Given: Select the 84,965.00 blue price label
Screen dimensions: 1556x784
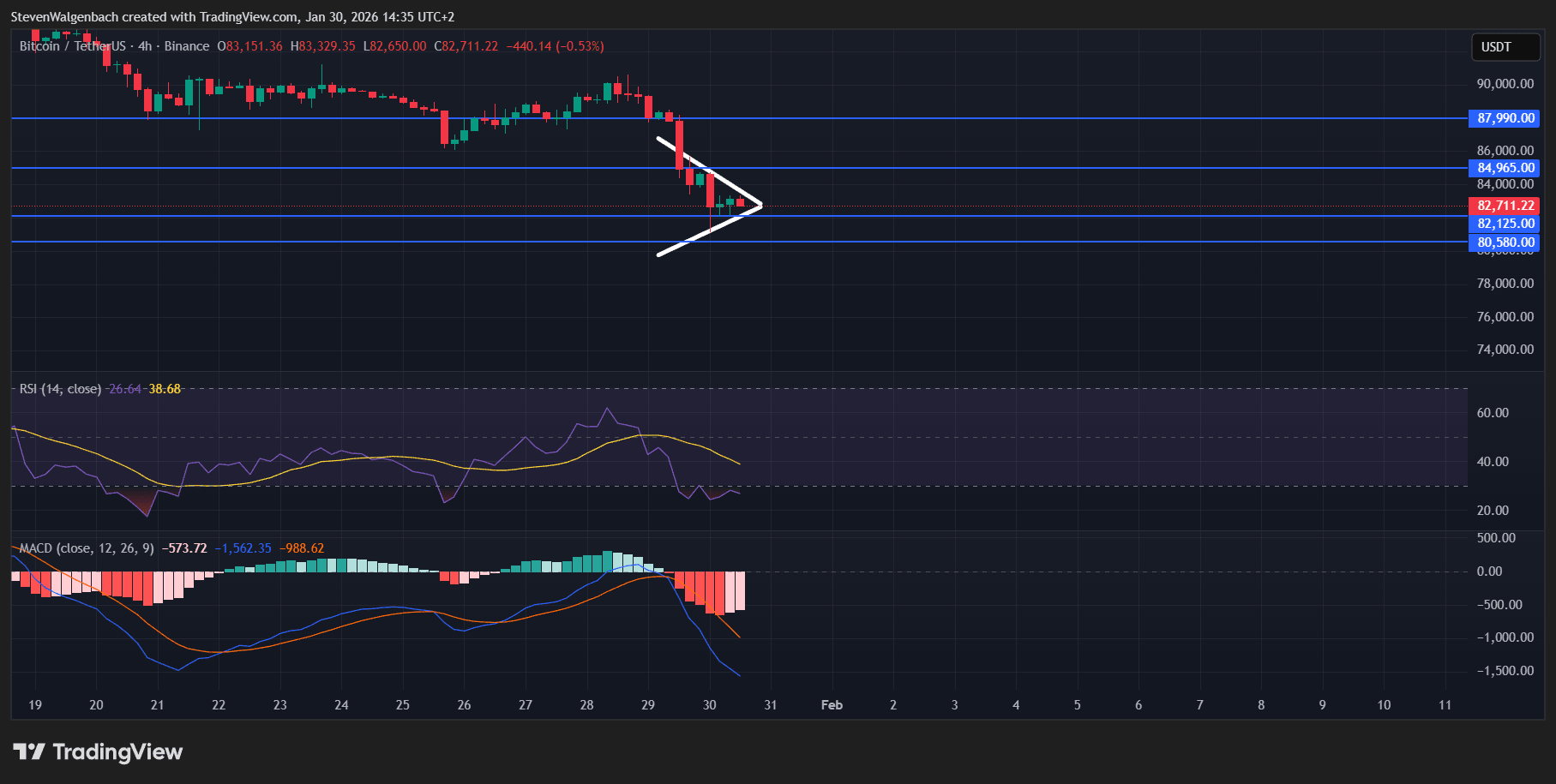Looking at the screenshot, I should (1505, 168).
